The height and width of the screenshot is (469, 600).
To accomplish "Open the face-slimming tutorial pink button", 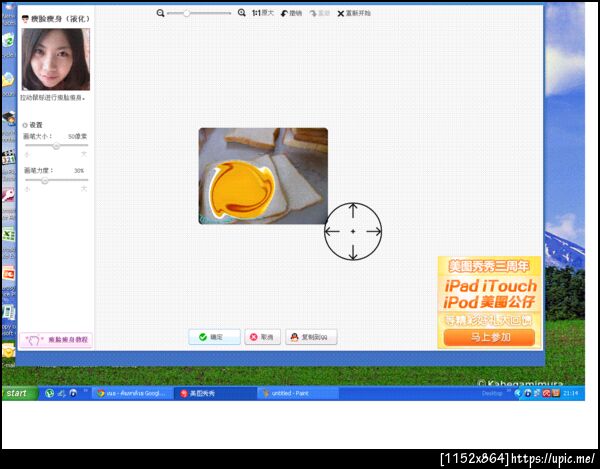I will [x=56, y=339].
